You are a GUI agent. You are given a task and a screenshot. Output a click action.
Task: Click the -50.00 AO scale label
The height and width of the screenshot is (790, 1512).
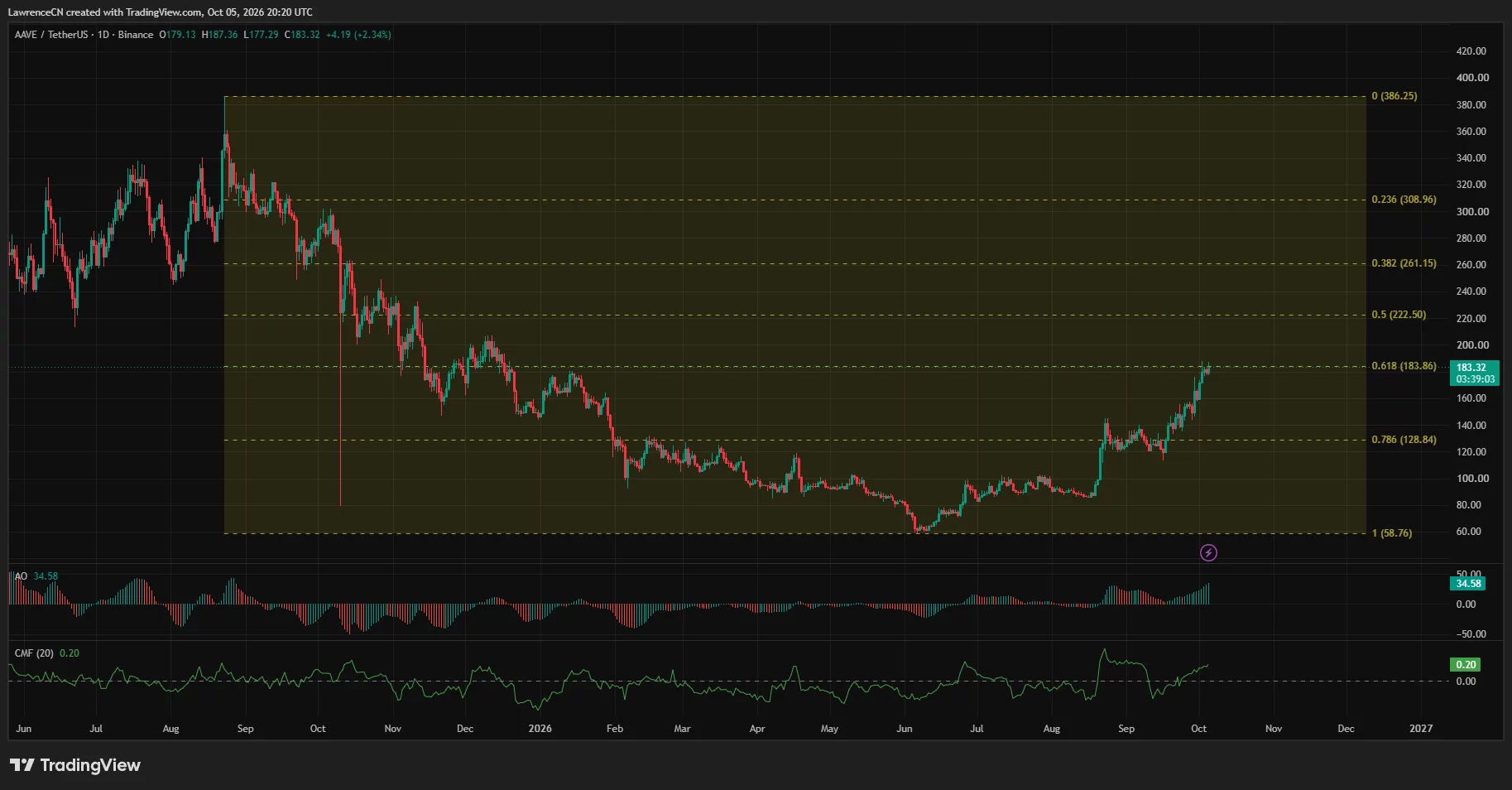[1471, 634]
